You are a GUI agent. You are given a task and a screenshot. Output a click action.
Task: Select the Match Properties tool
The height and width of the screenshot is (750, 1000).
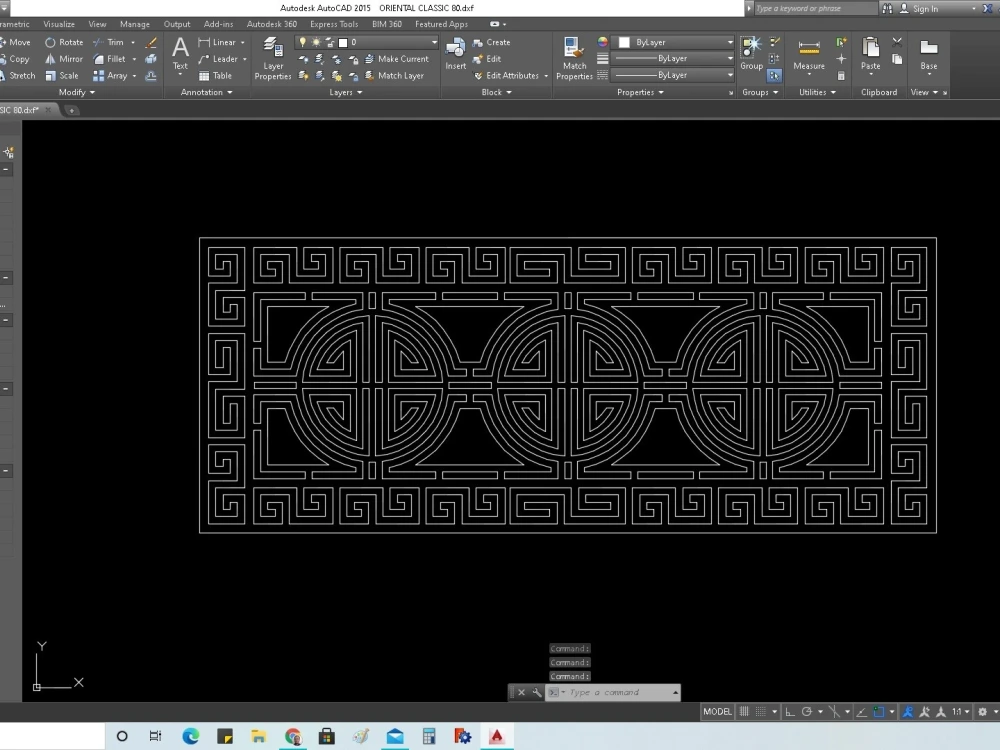[x=573, y=58]
